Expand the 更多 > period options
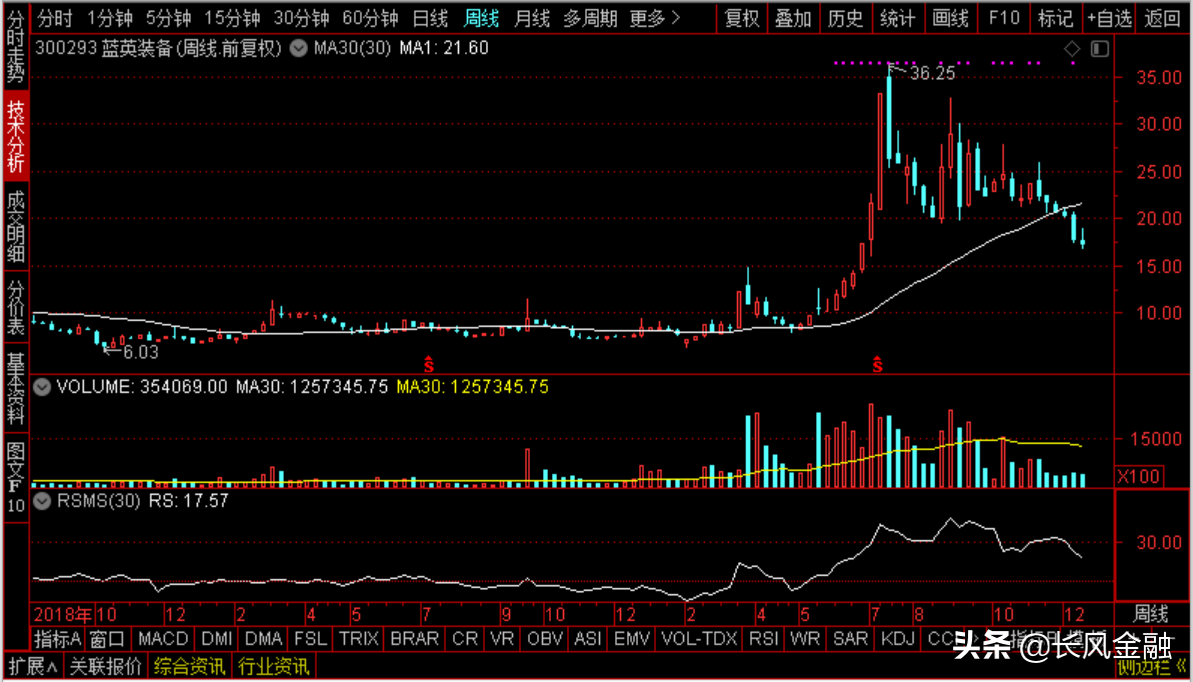Viewport: 1193px width, 682px height. tap(655, 18)
